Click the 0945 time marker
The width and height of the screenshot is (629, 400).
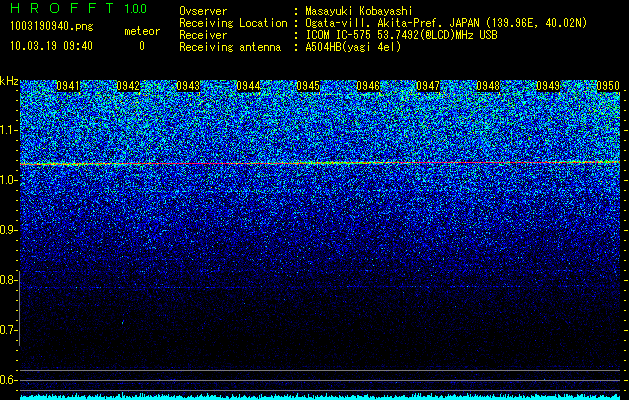pyautogui.click(x=308, y=86)
